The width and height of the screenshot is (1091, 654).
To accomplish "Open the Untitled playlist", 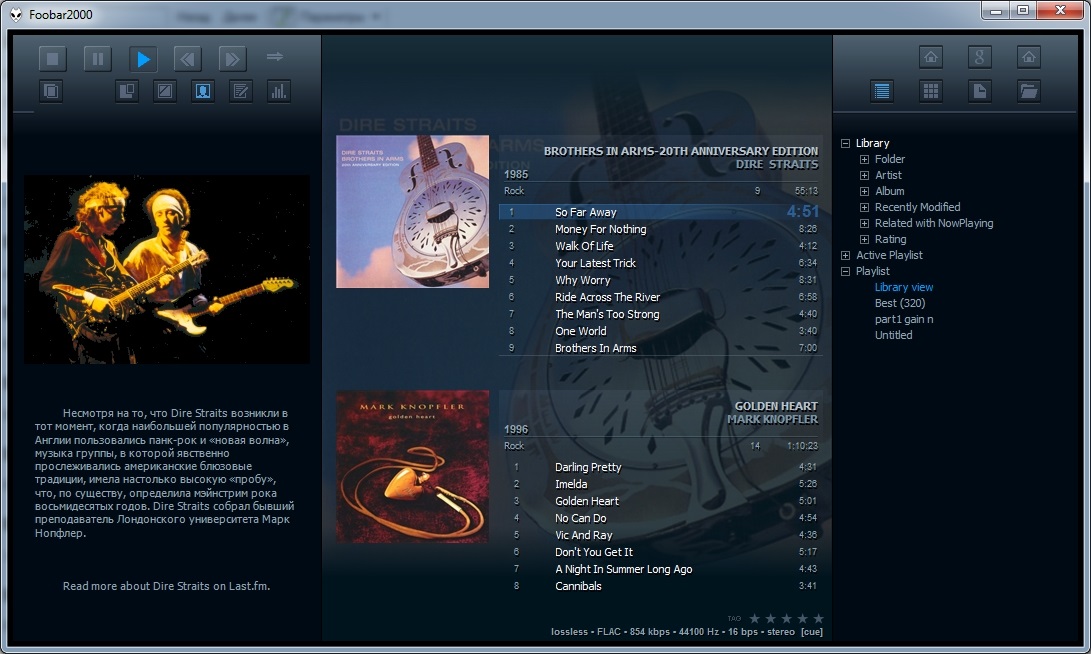I will pyautogui.click(x=893, y=335).
